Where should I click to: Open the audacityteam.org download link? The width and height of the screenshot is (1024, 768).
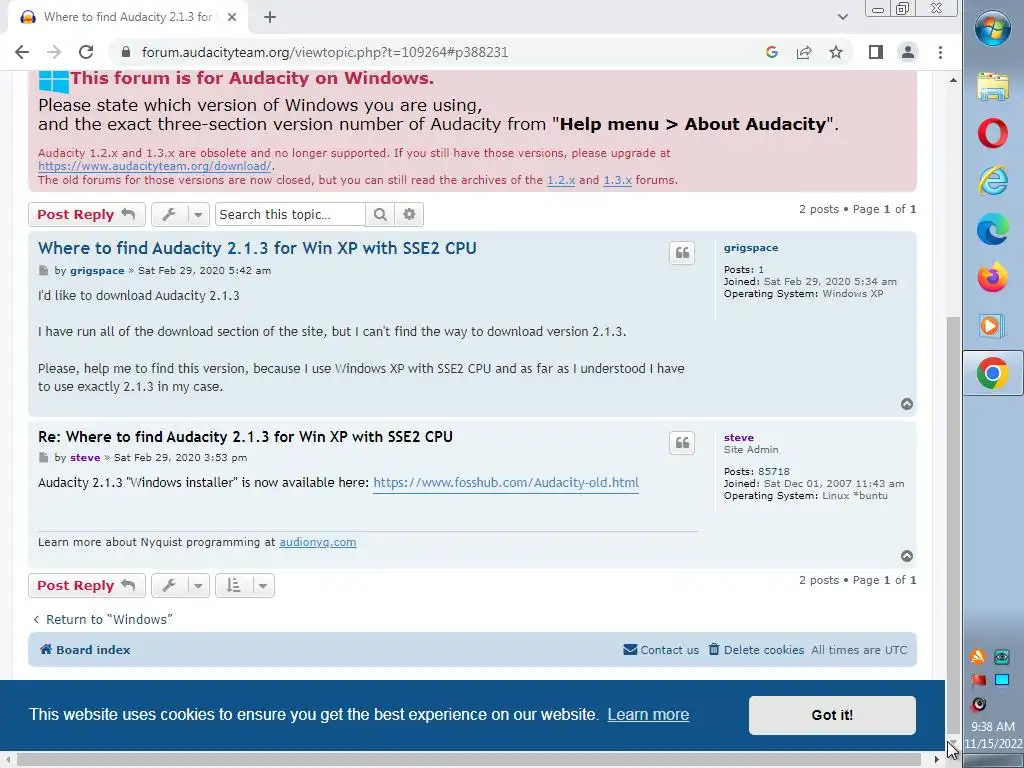tap(154, 167)
